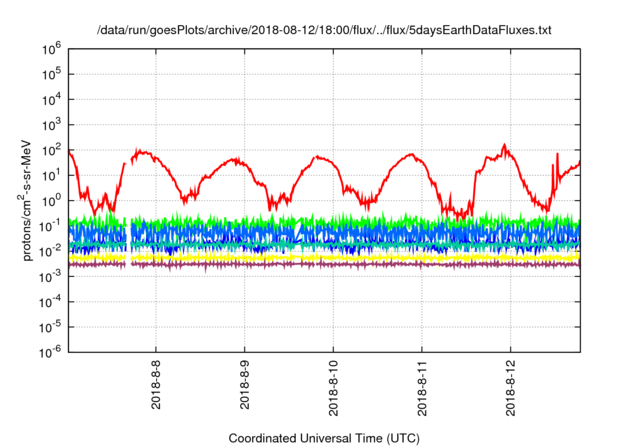This screenshot has width=640, height=448.
Task: Click the 10^0 y-axis tick label
Action: (51, 202)
